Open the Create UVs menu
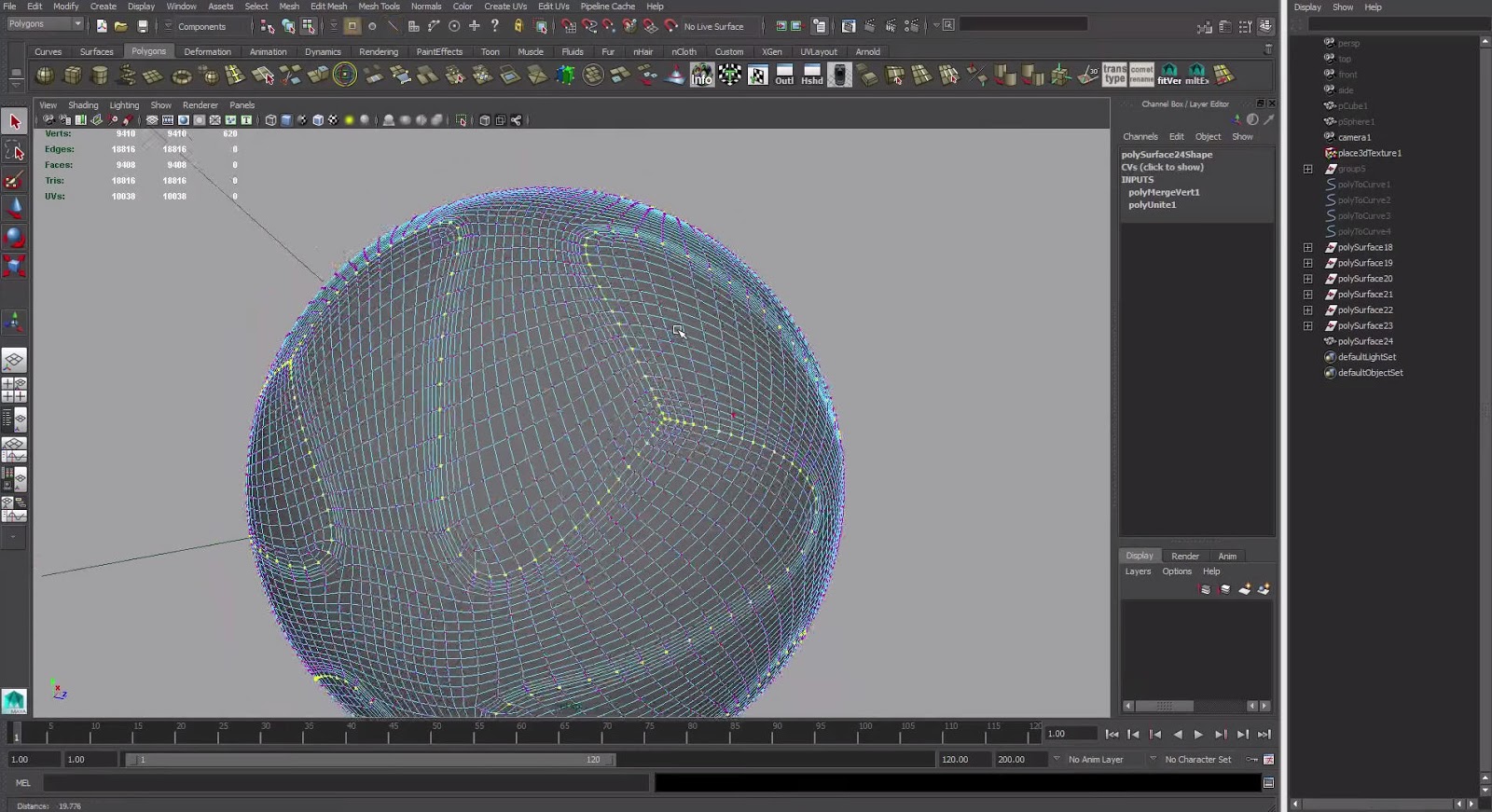Image resolution: width=1492 pixels, height=812 pixels. [x=505, y=7]
